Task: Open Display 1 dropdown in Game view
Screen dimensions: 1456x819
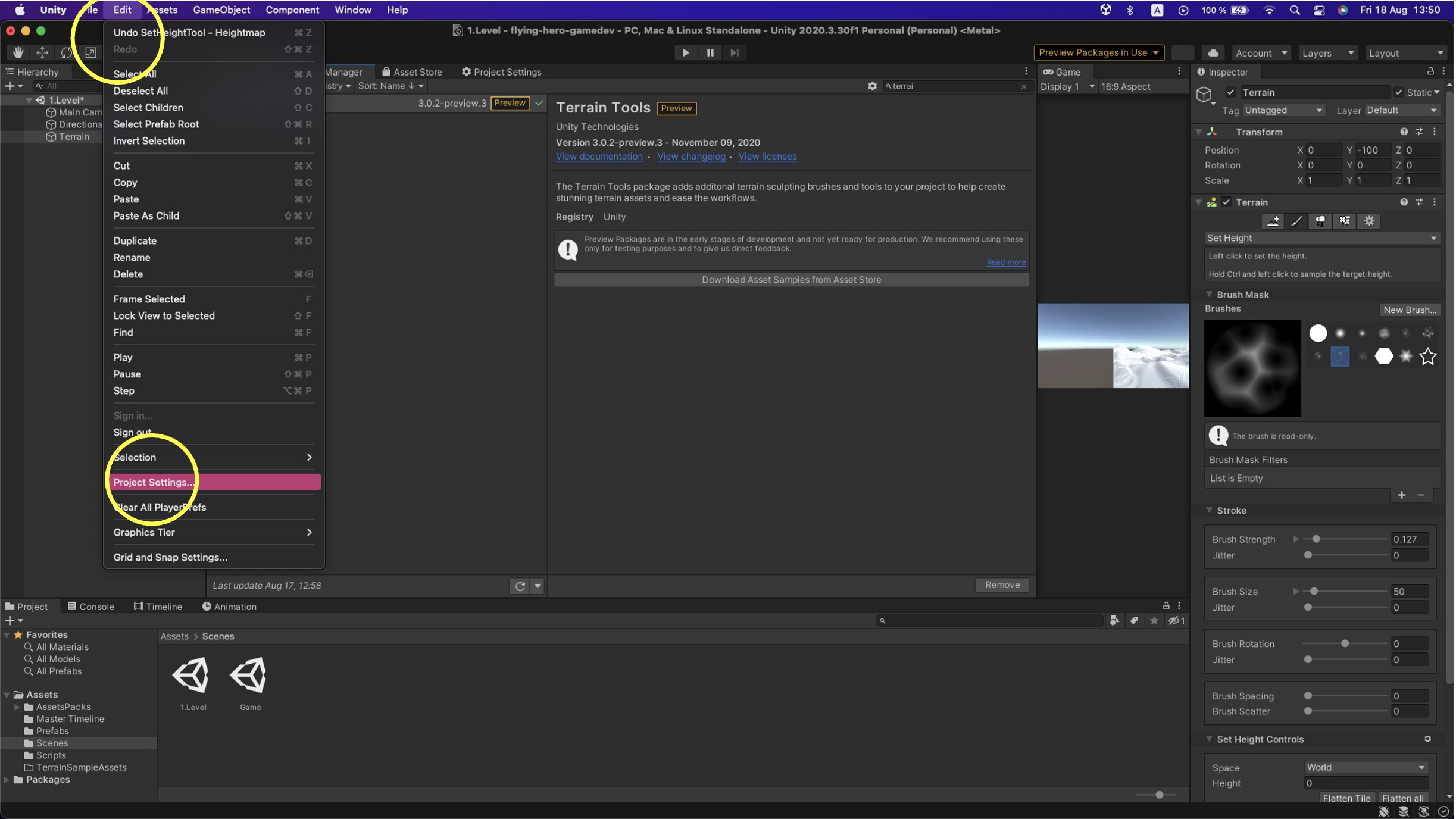Action: [x=1067, y=86]
